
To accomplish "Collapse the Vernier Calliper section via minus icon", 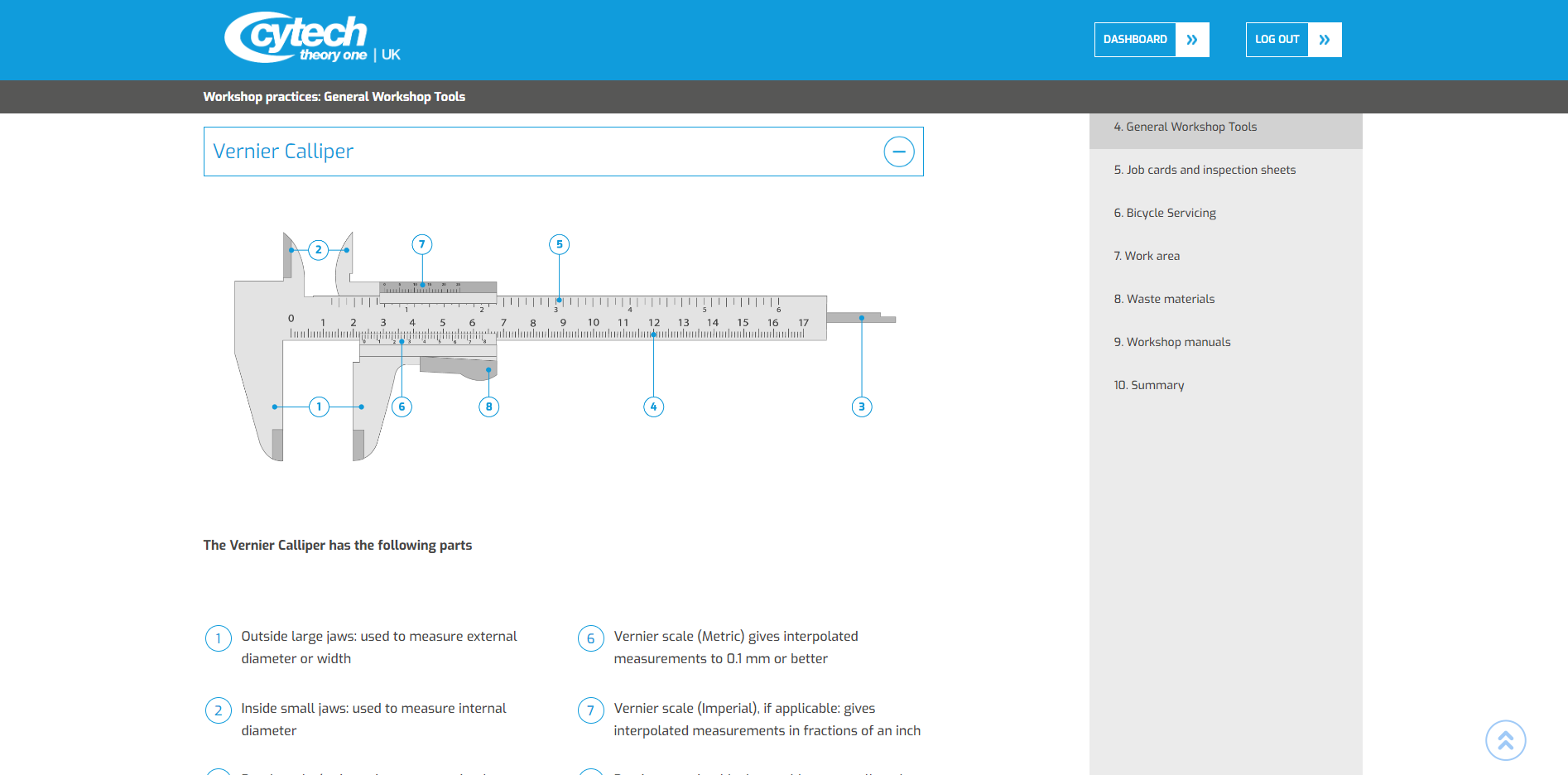I will pyautogui.click(x=899, y=152).
